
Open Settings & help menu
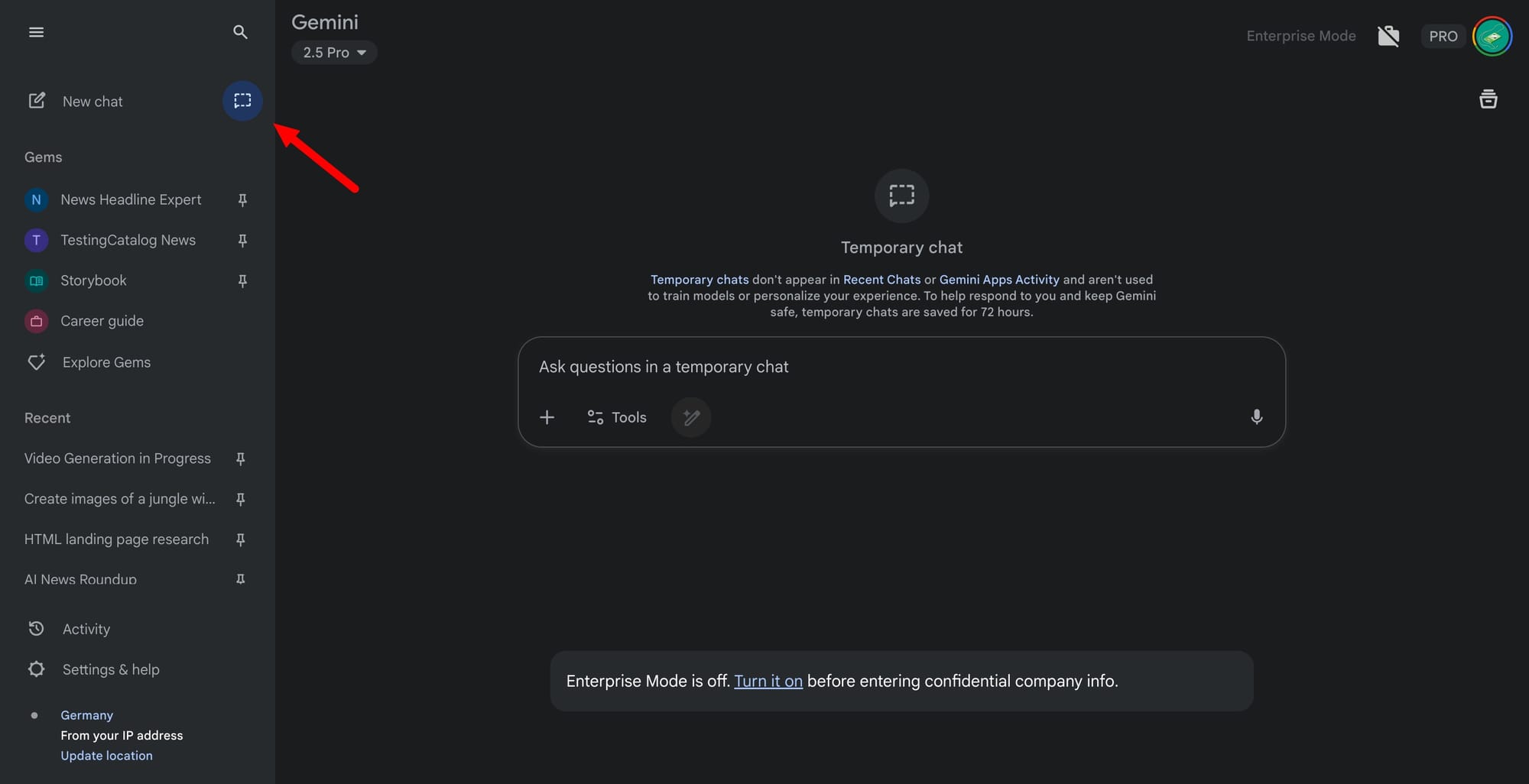coord(111,669)
